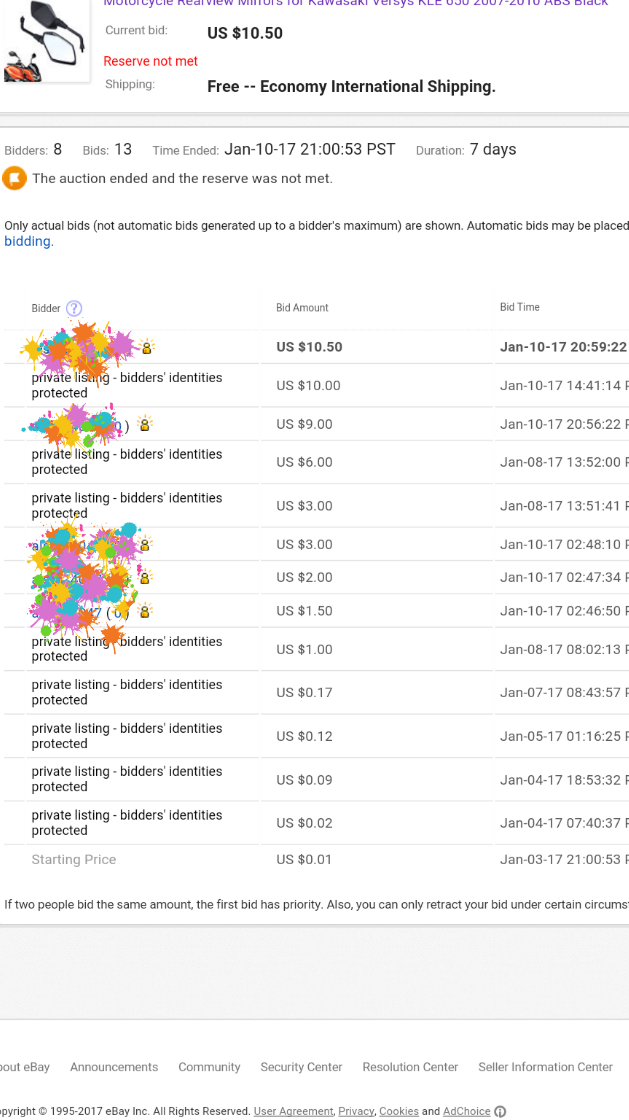Open the motorcycle mirrors product thumbnail
This screenshot has height=1120, width=629.
(42, 44)
